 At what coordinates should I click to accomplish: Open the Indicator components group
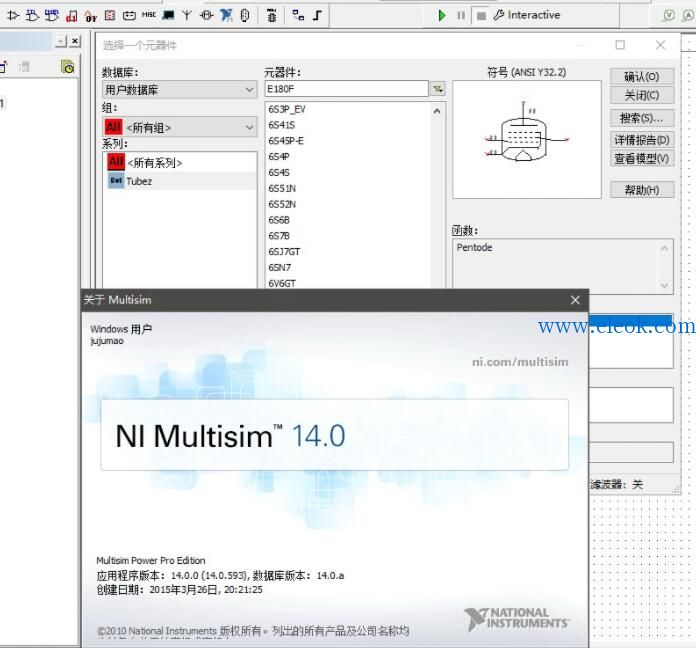point(110,16)
